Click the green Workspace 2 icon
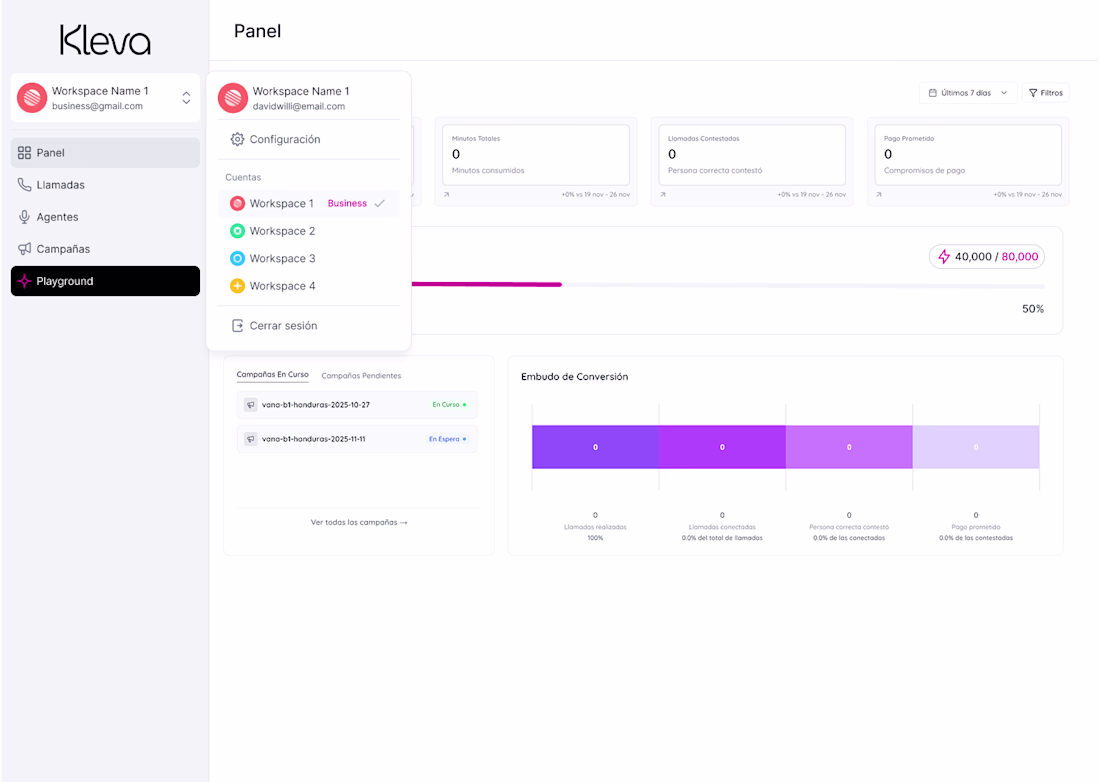 pyautogui.click(x=238, y=231)
